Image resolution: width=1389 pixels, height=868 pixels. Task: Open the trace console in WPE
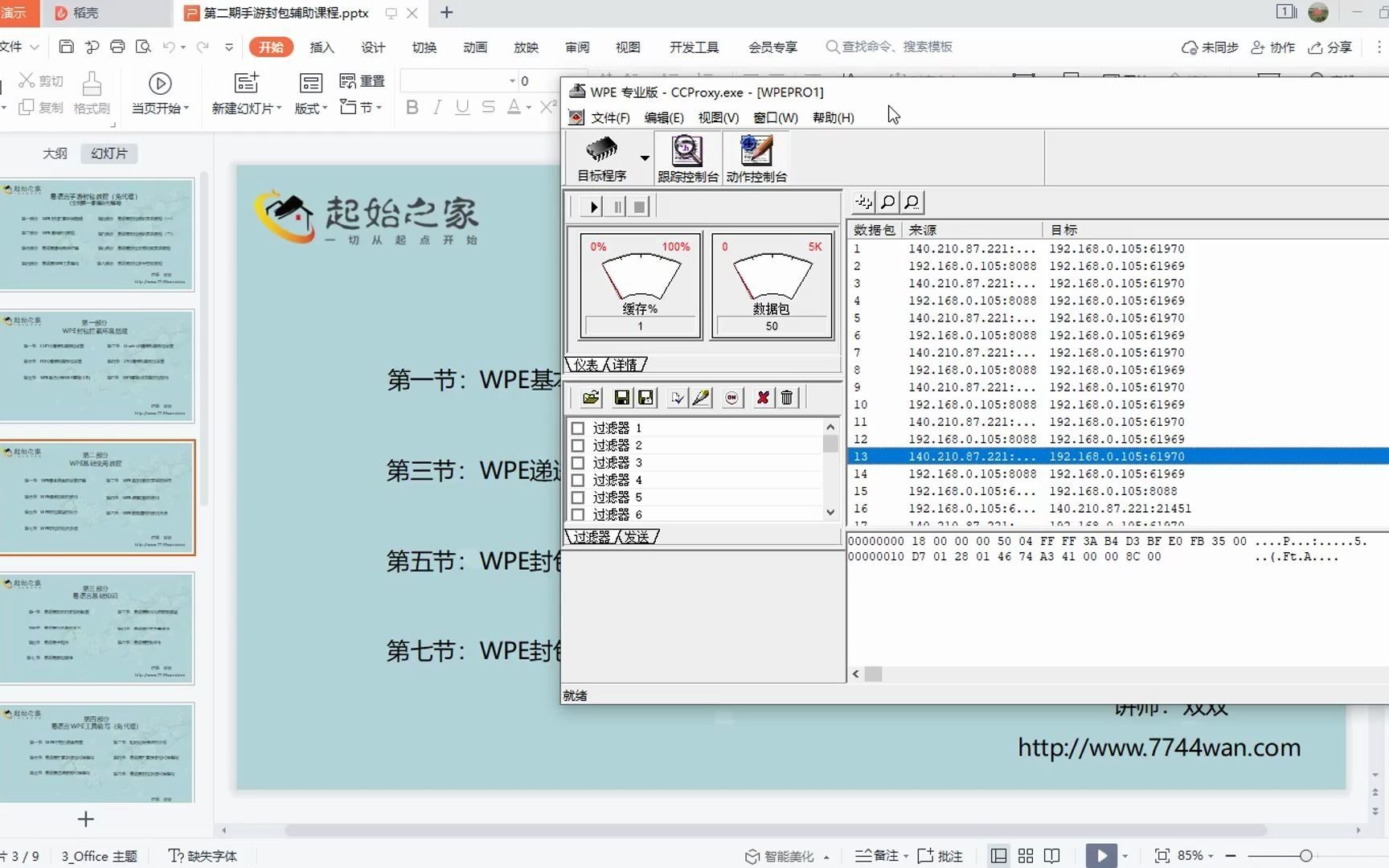click(687, 158)
